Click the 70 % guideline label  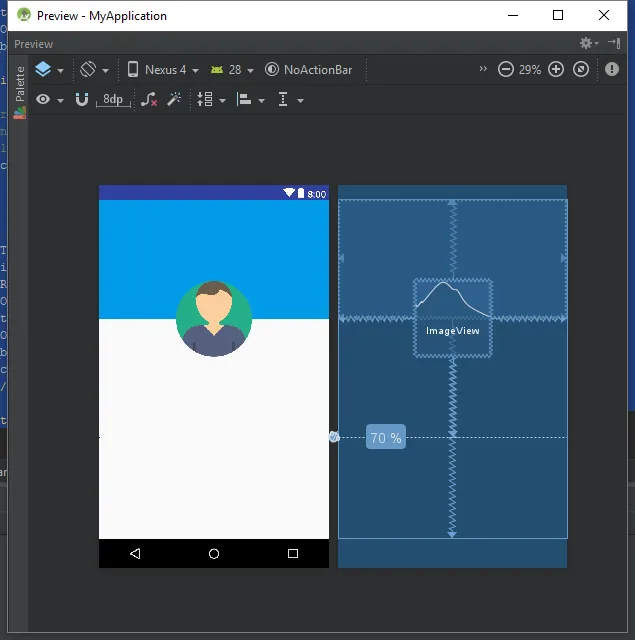tap(386, 438)
